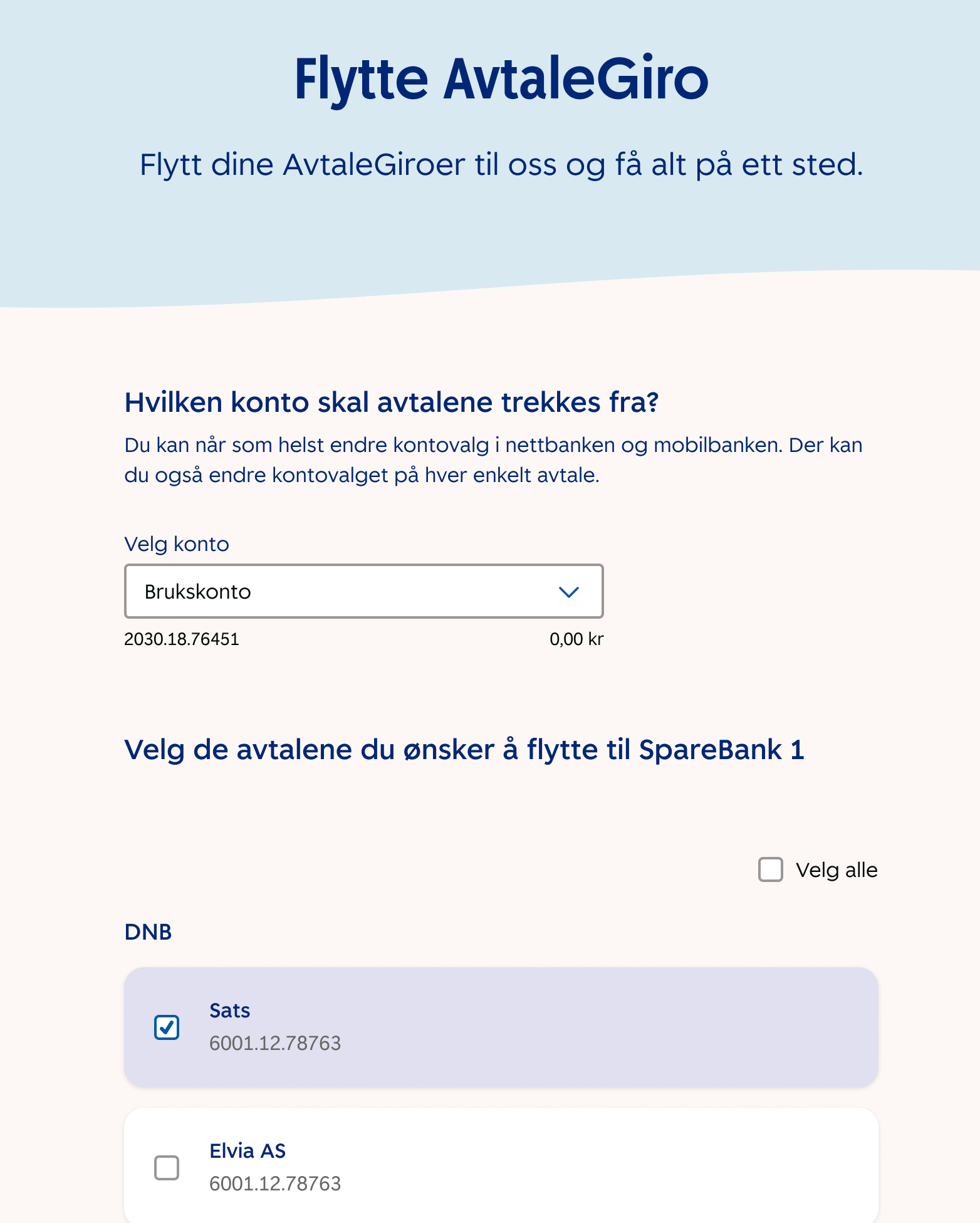Click the Velg konto field label
The image size is (980, 1223).
(177, 544)
